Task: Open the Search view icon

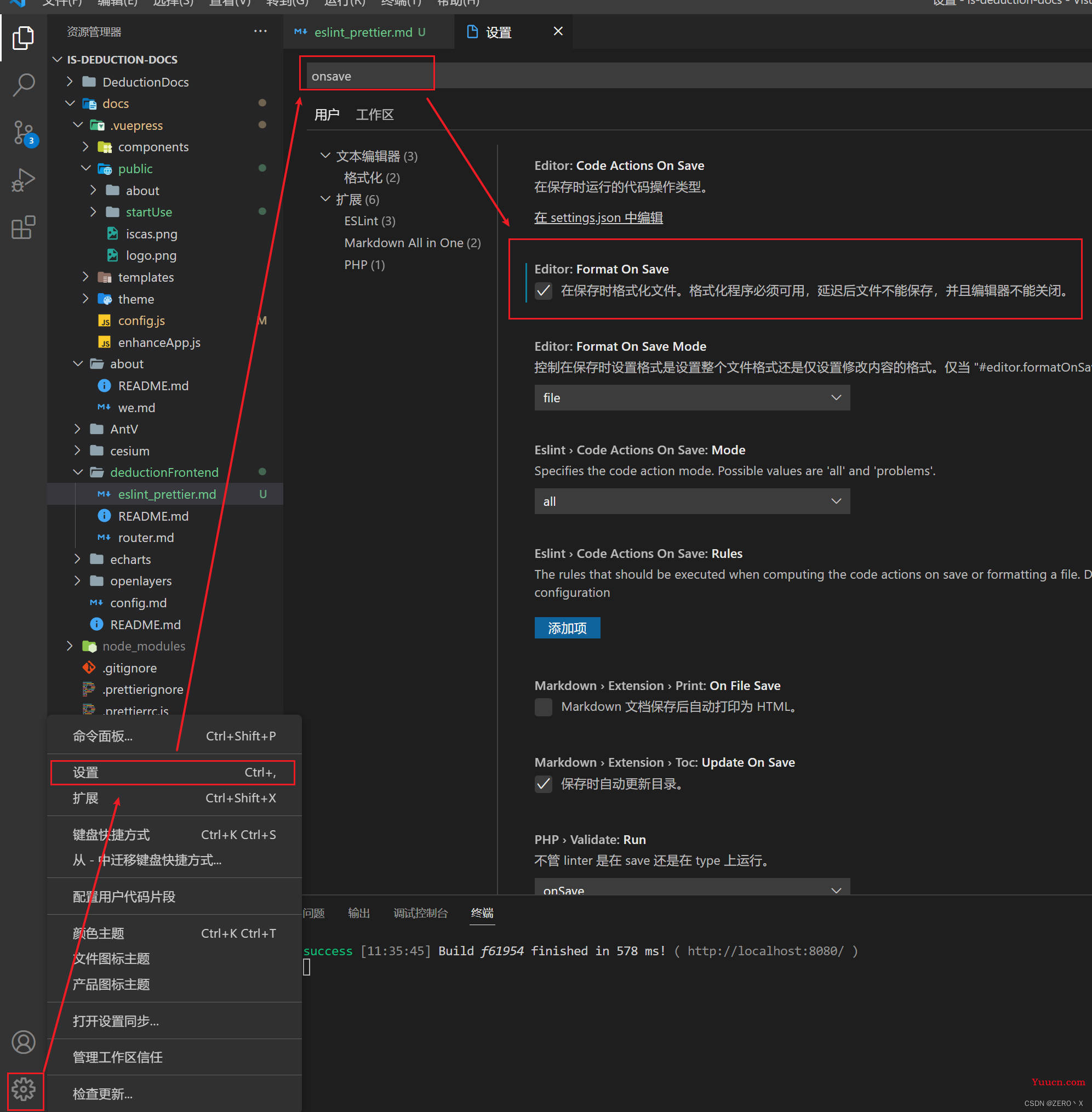Action: 23,85
